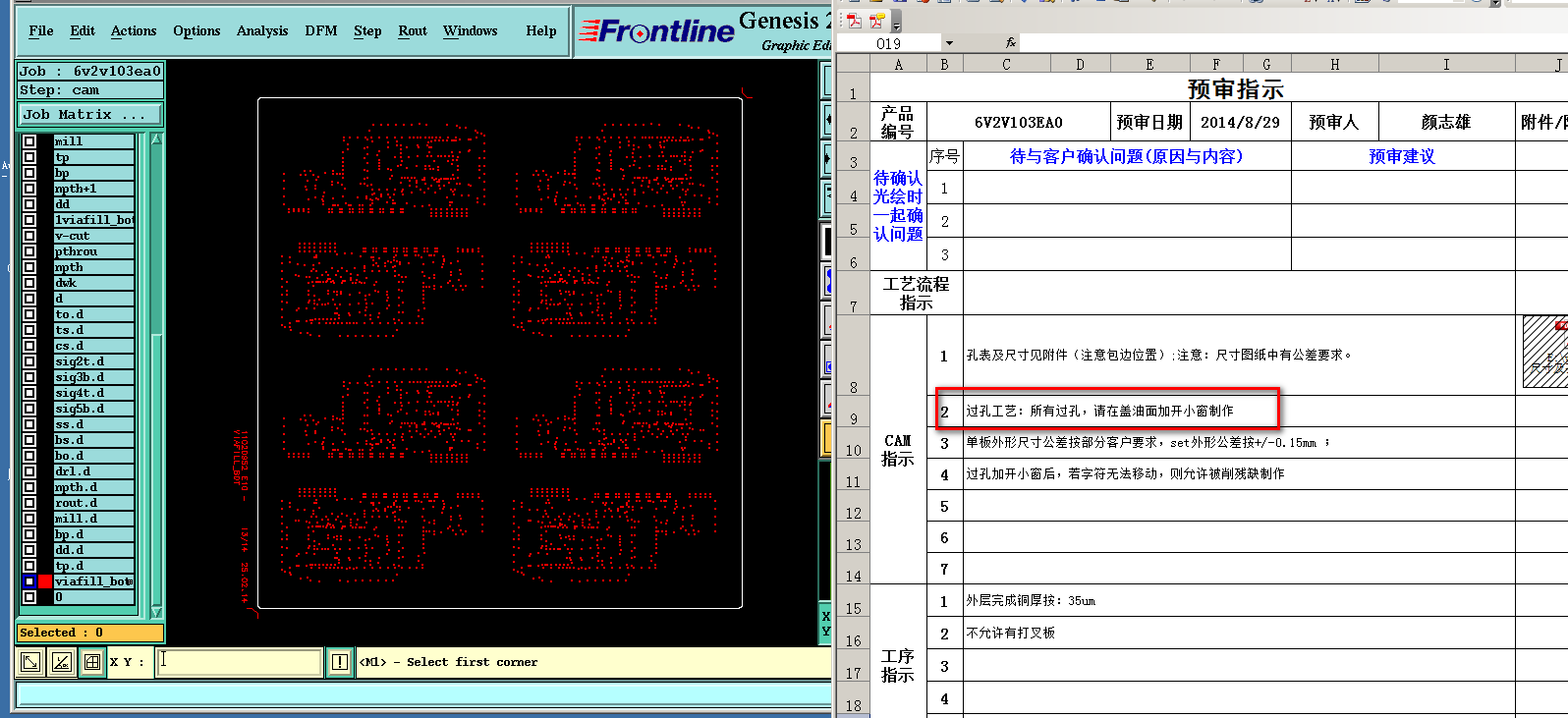Toggle checkbox for layer mill
Viewport: 1568px width, 718px height.
click(x=29, y=141)
